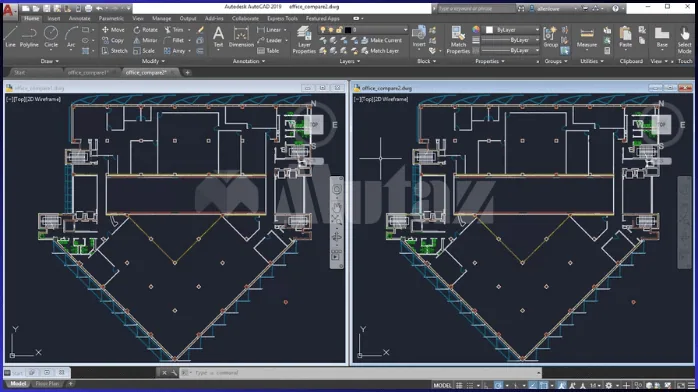Select the Line drawing tool
This screenshot has width=698, height=392.
pyautogui.click(x=10, y=36)
